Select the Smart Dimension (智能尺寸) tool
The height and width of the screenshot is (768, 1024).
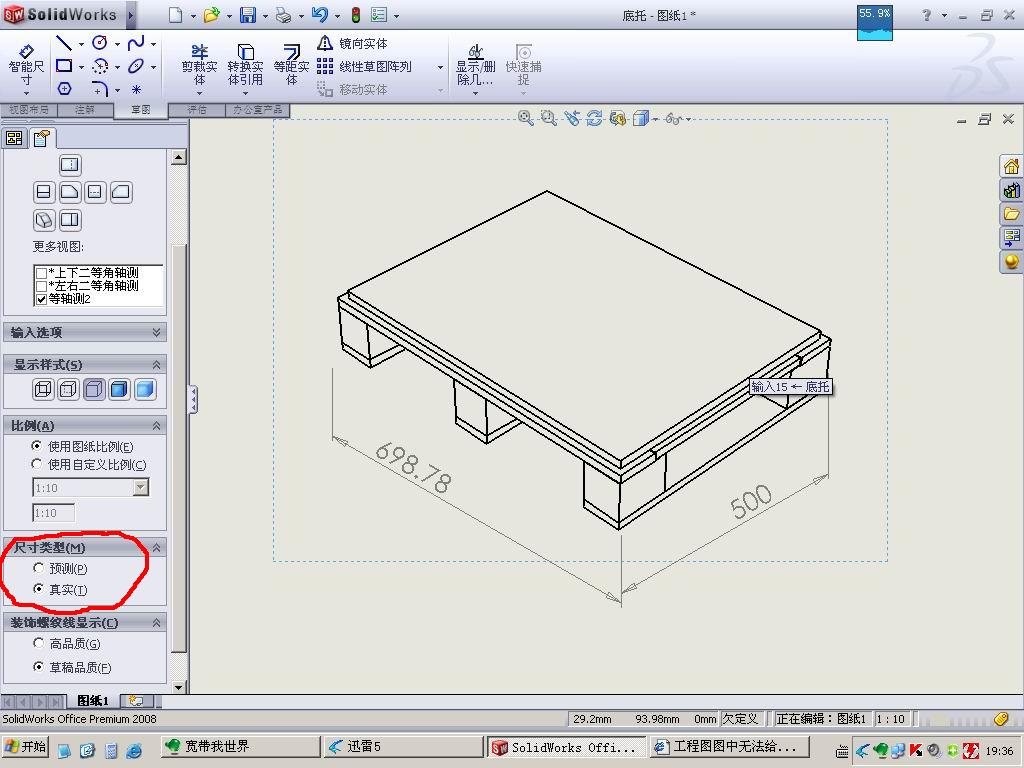tap(25, 65)
